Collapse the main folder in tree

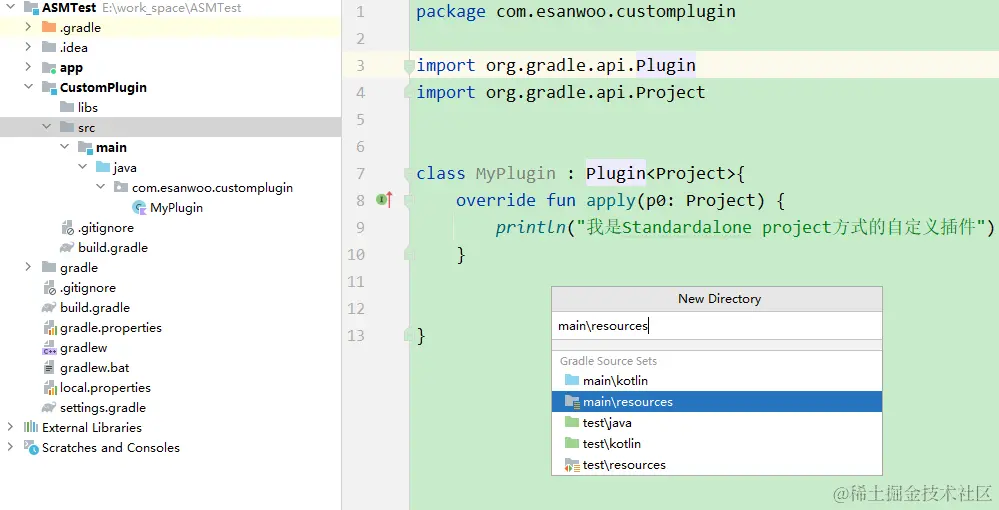(64, 147)
